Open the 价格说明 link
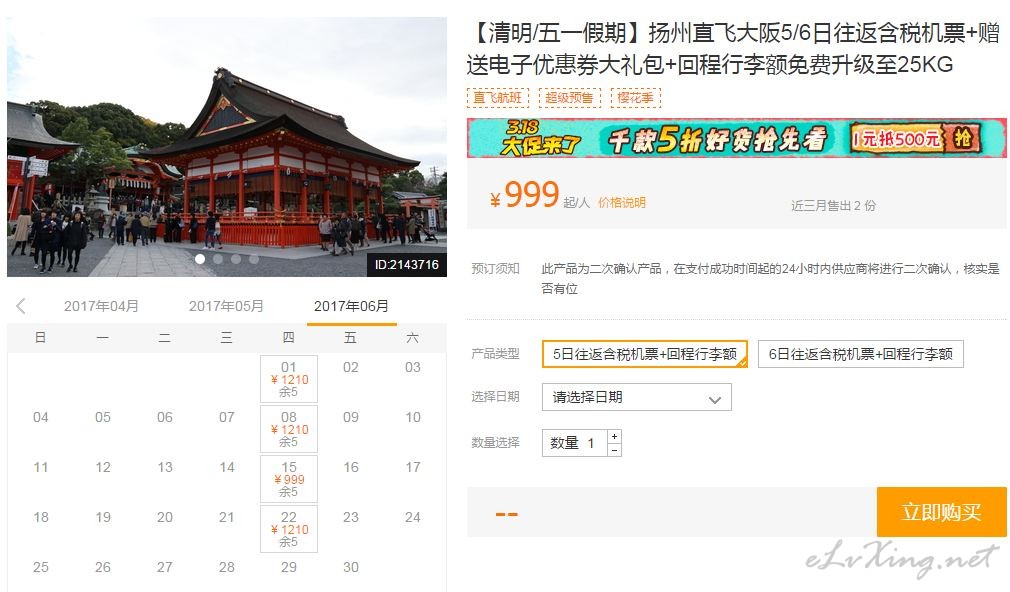Viewport: 1010px width, 592px height. tap(622, 203)
